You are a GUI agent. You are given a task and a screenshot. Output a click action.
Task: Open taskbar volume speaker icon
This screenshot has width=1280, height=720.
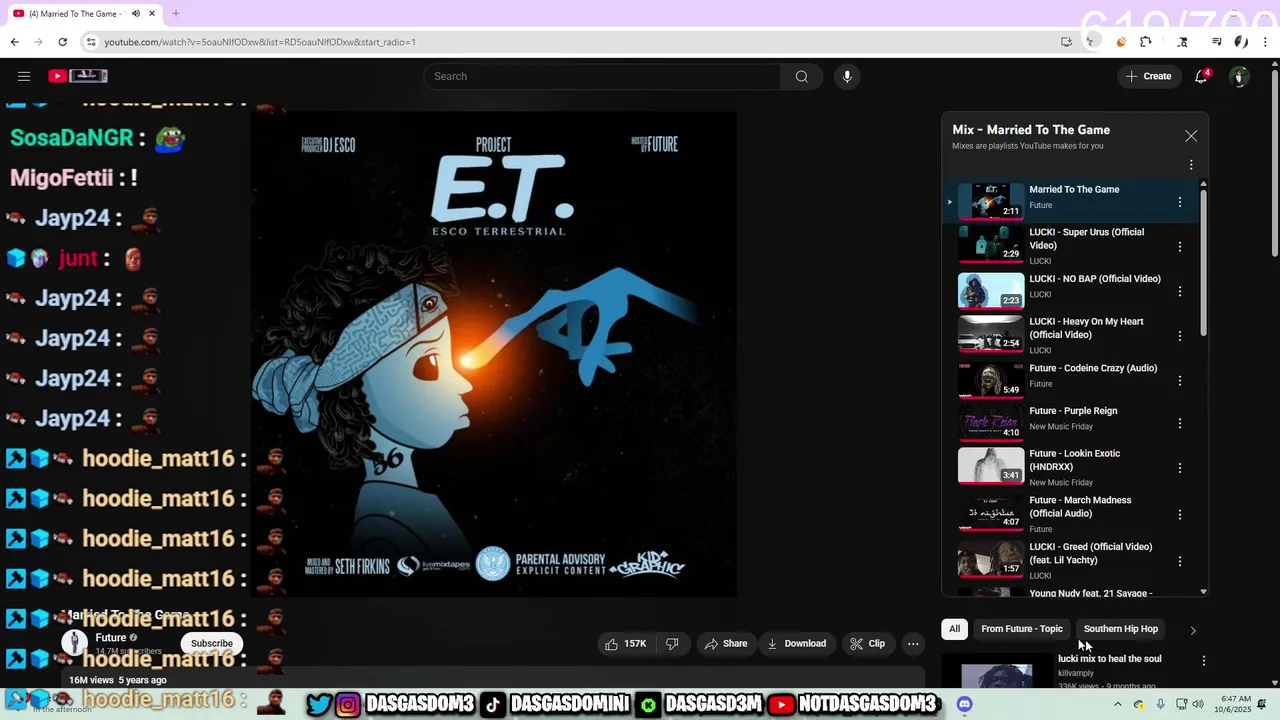1200,704
